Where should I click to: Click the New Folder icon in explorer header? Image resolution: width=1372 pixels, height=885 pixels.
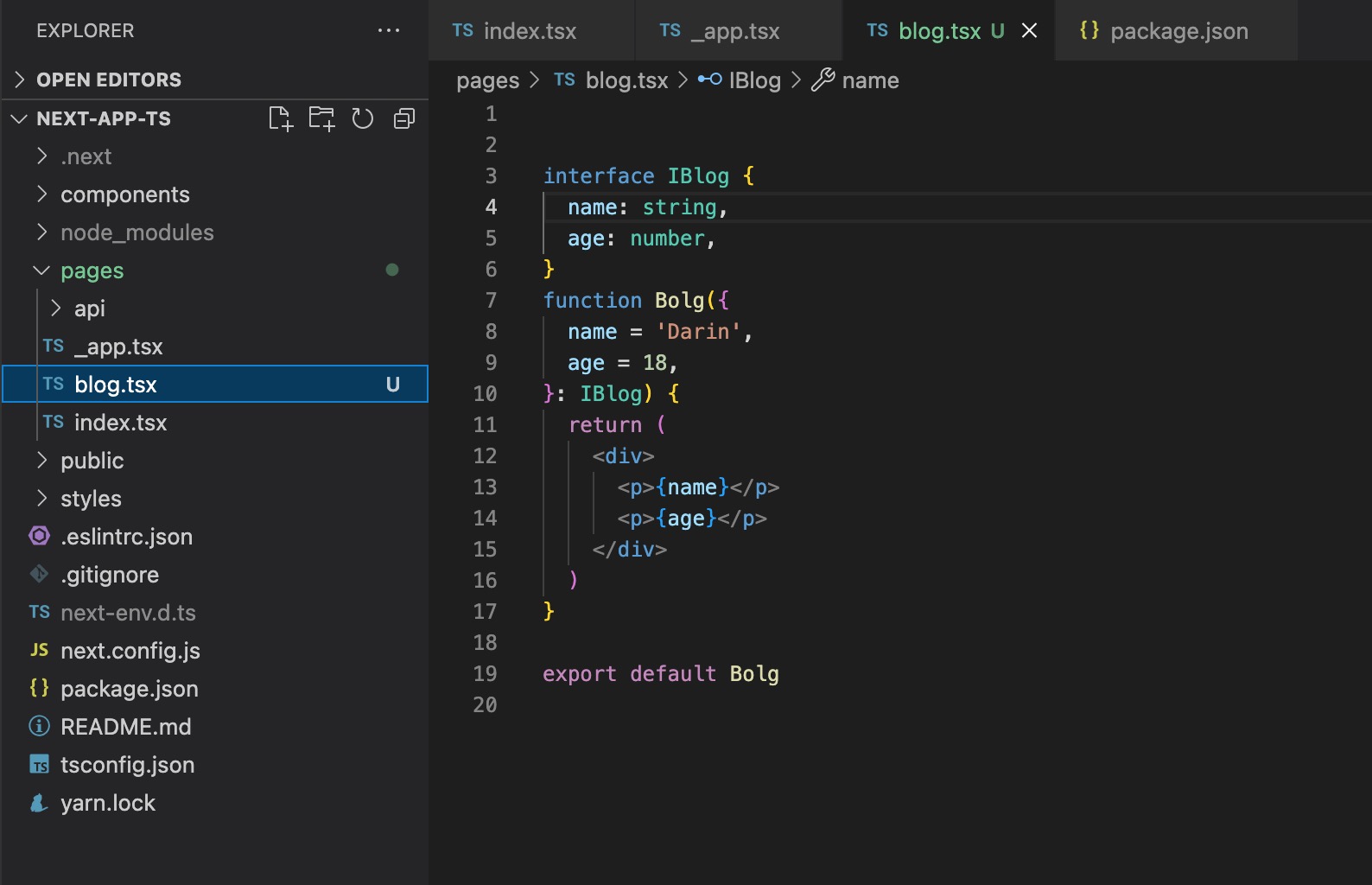pos(321,118)
